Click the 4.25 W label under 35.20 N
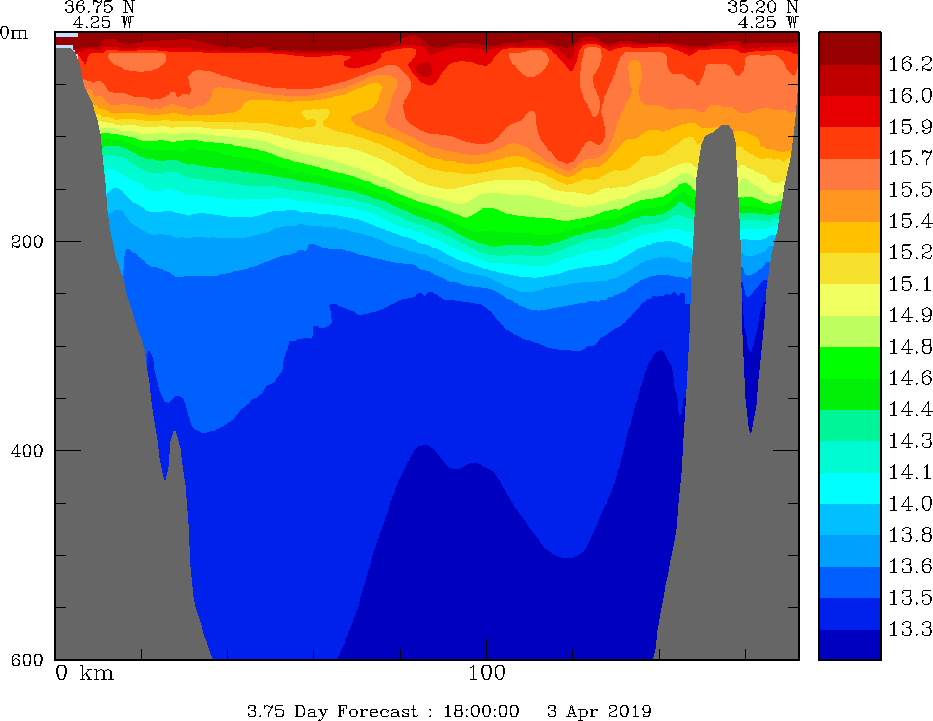Screen dimensions: 933x721 pos(768,23)
